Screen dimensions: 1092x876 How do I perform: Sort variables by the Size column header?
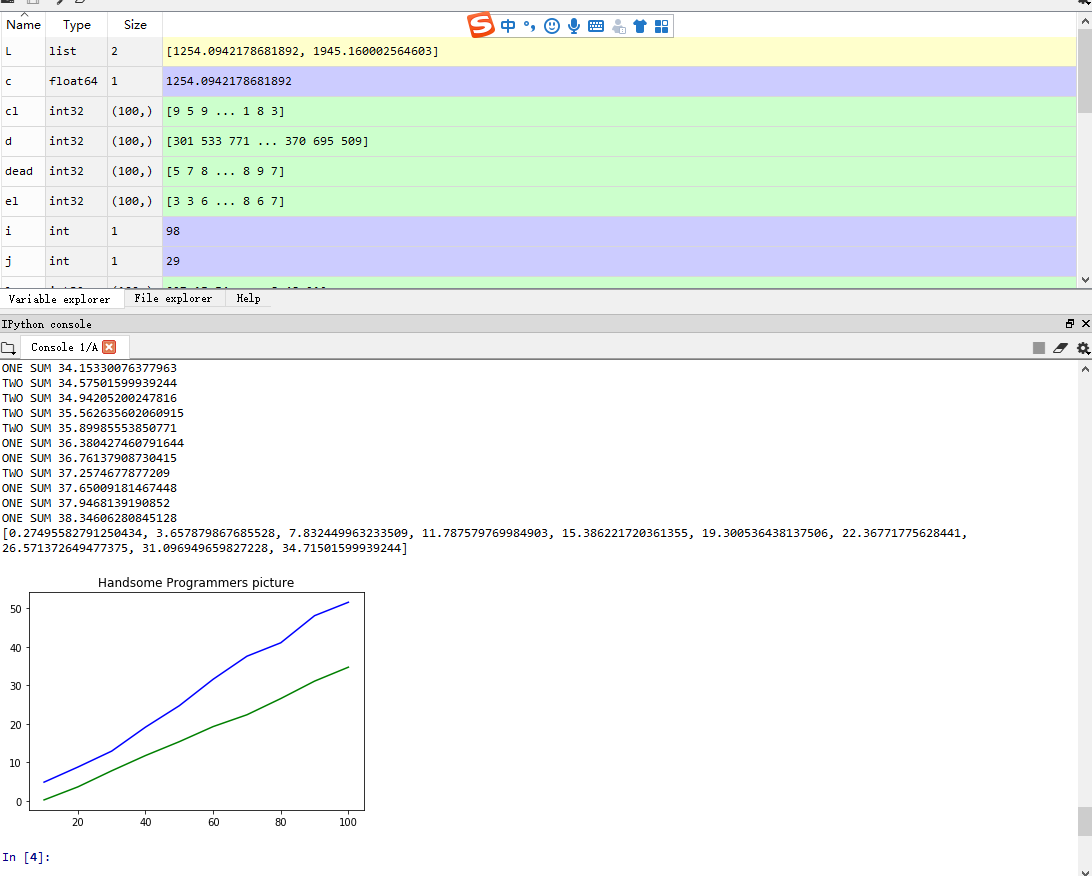point(135,24)
